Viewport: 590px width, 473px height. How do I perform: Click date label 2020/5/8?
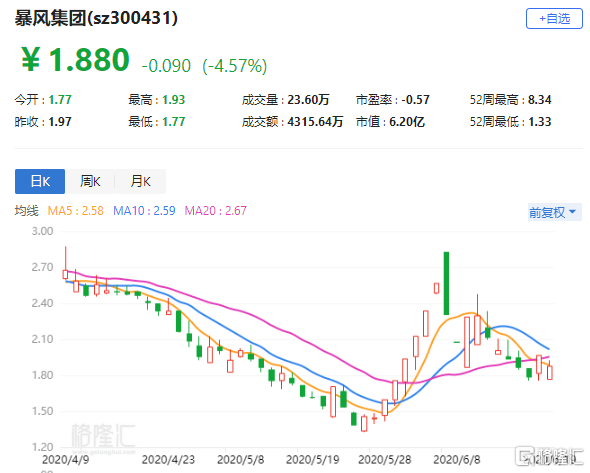241,459
